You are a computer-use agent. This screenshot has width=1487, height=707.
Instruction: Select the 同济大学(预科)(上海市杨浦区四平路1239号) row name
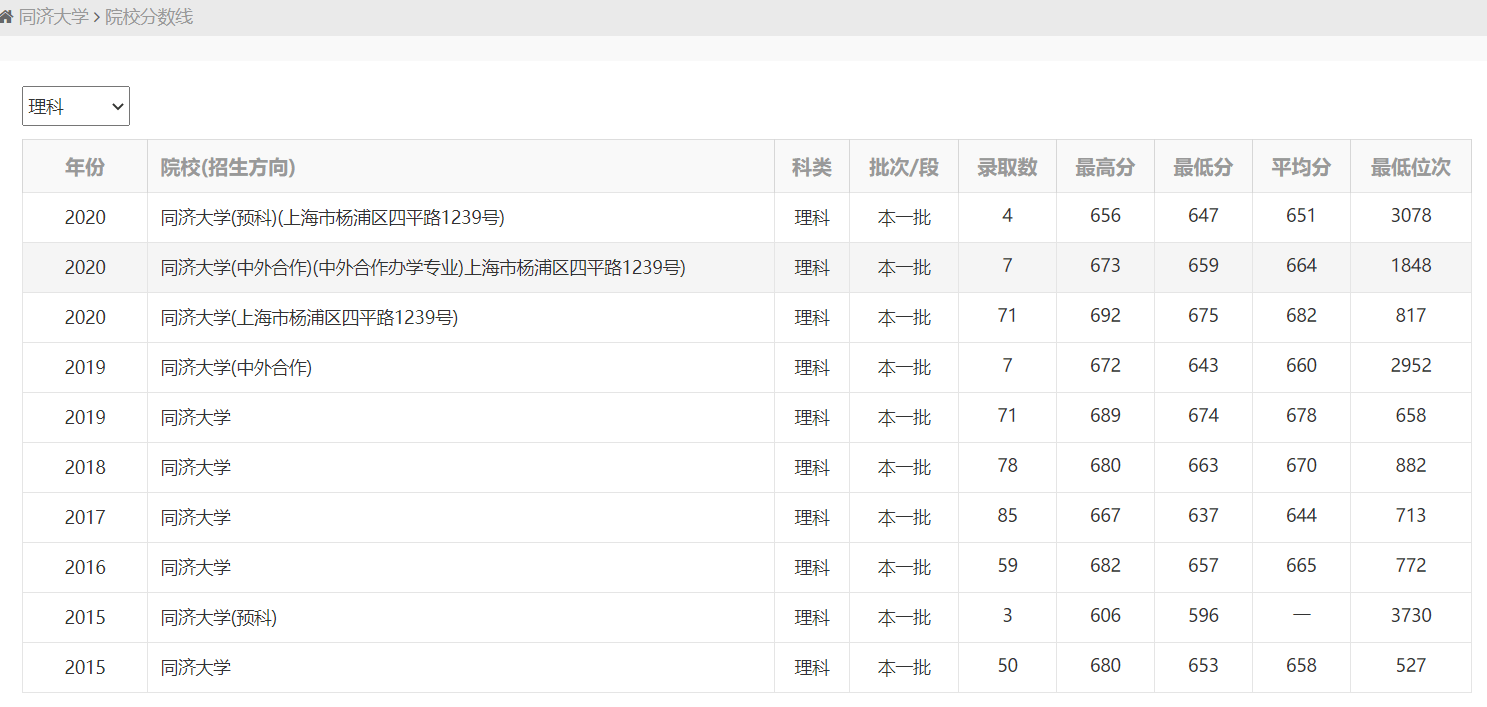coord(332,217)
